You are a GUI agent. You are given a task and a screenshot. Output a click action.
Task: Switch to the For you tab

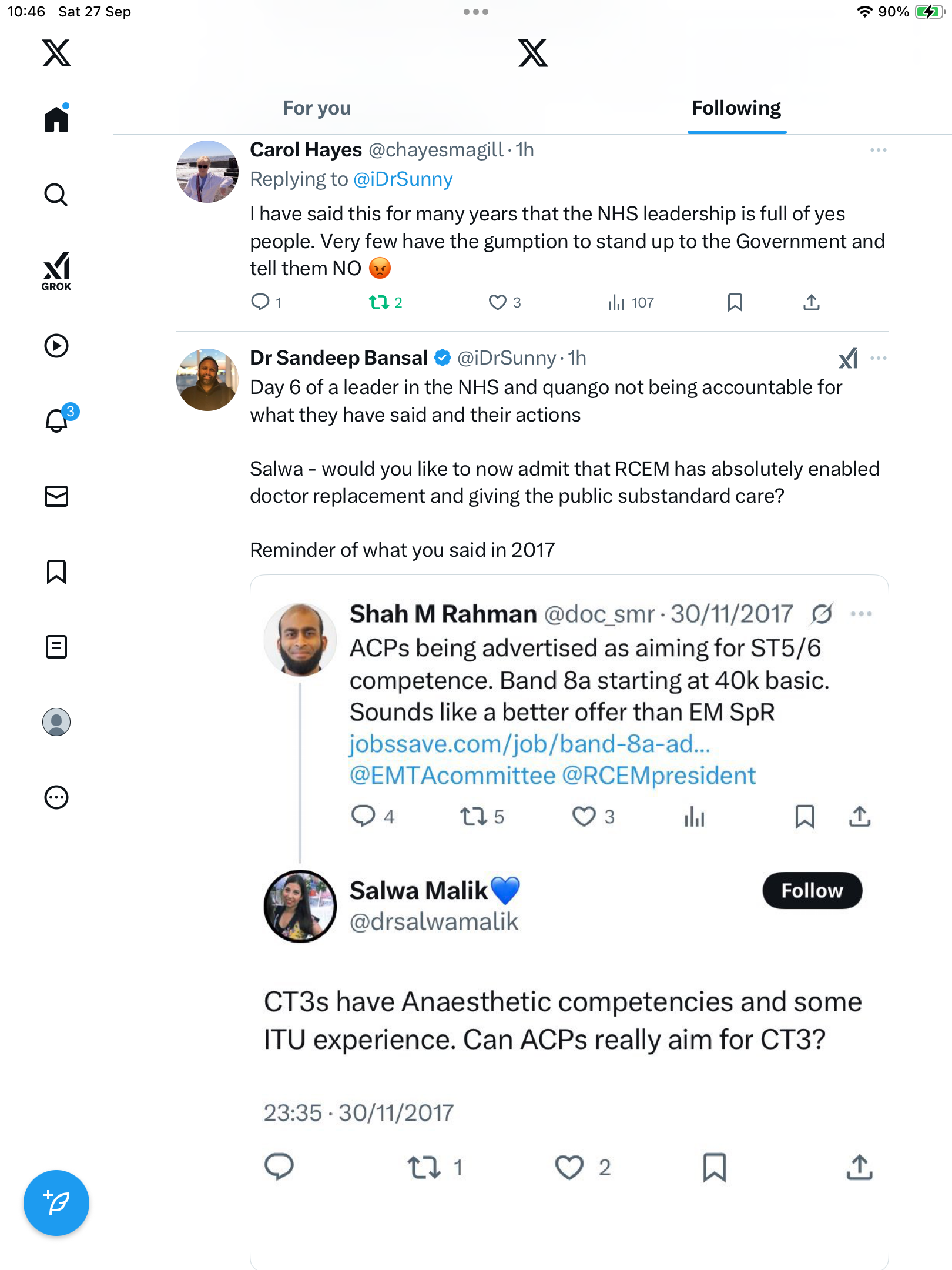tap(317, 108)
